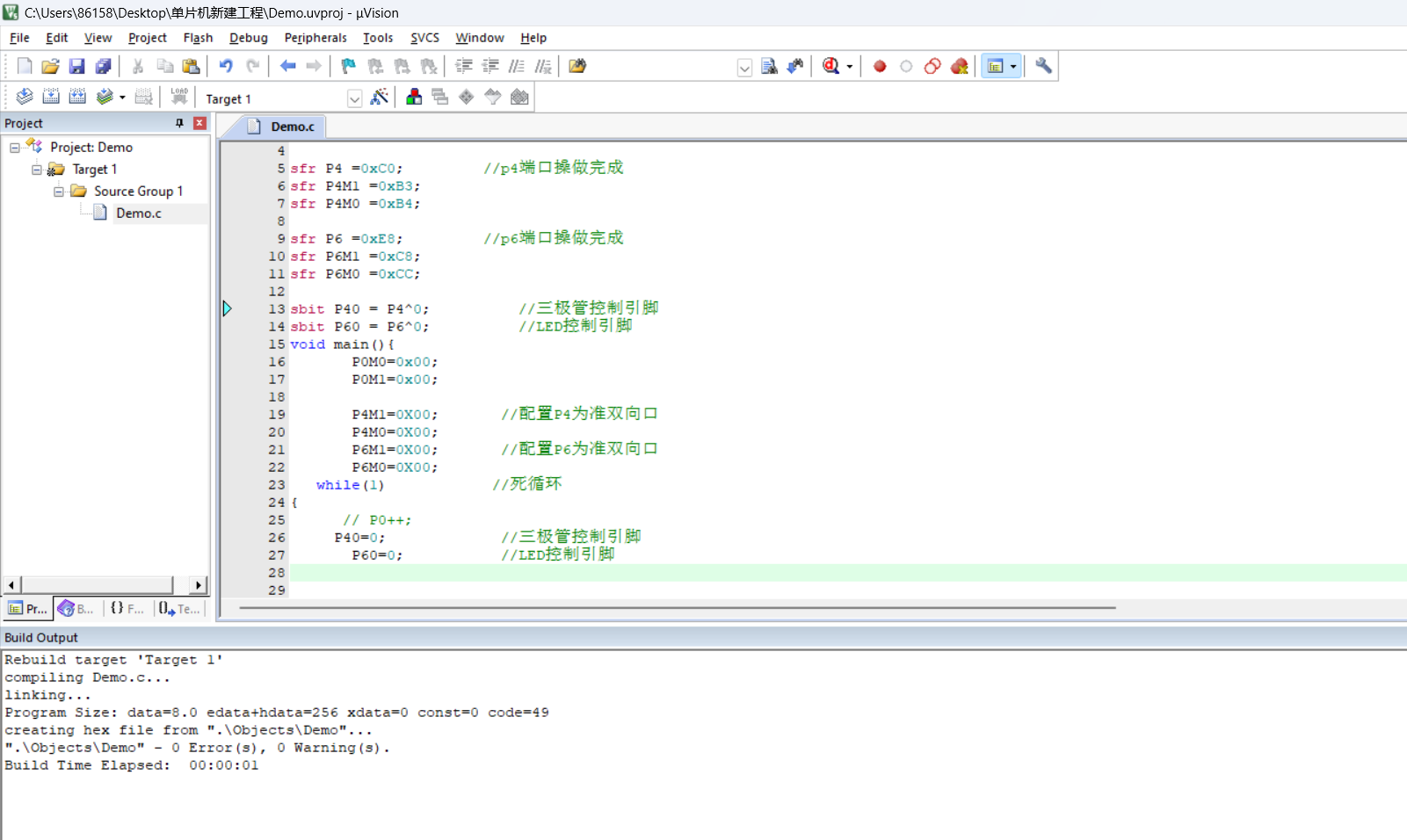
Task: Translate the current file icon
Action: click(x=25, y=97)
